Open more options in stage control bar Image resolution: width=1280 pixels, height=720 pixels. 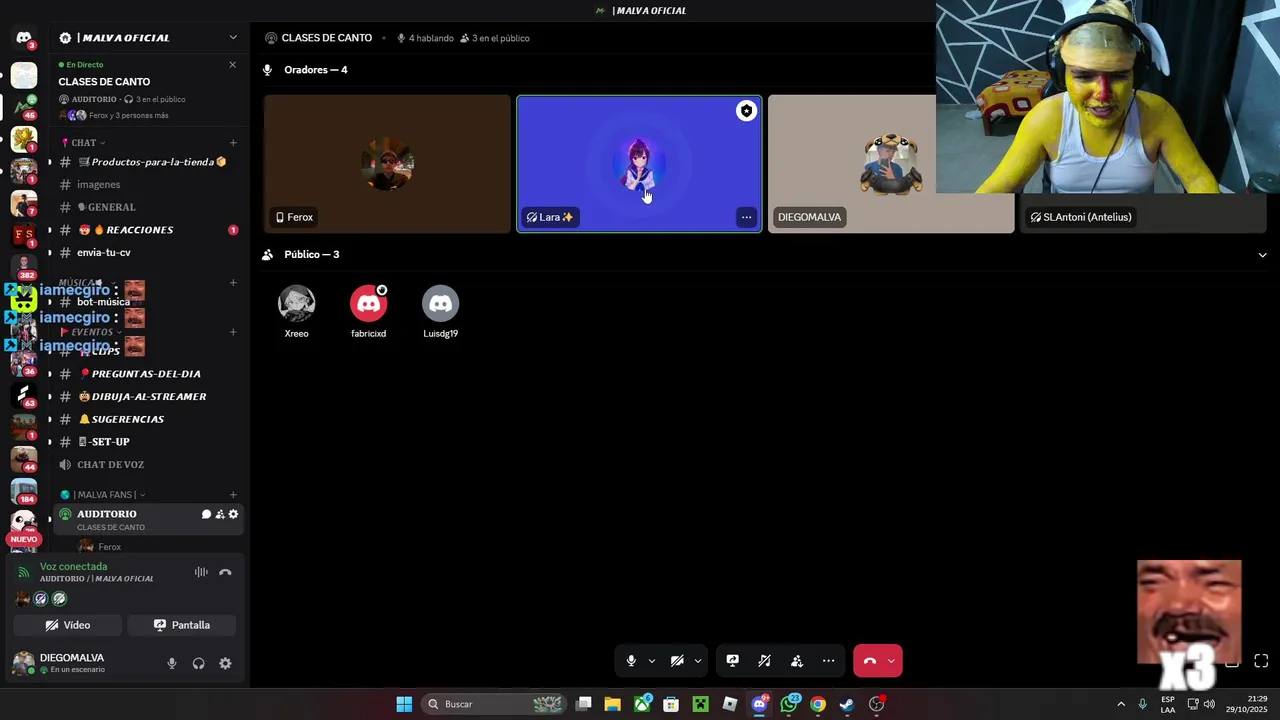[x=828, y=661]
